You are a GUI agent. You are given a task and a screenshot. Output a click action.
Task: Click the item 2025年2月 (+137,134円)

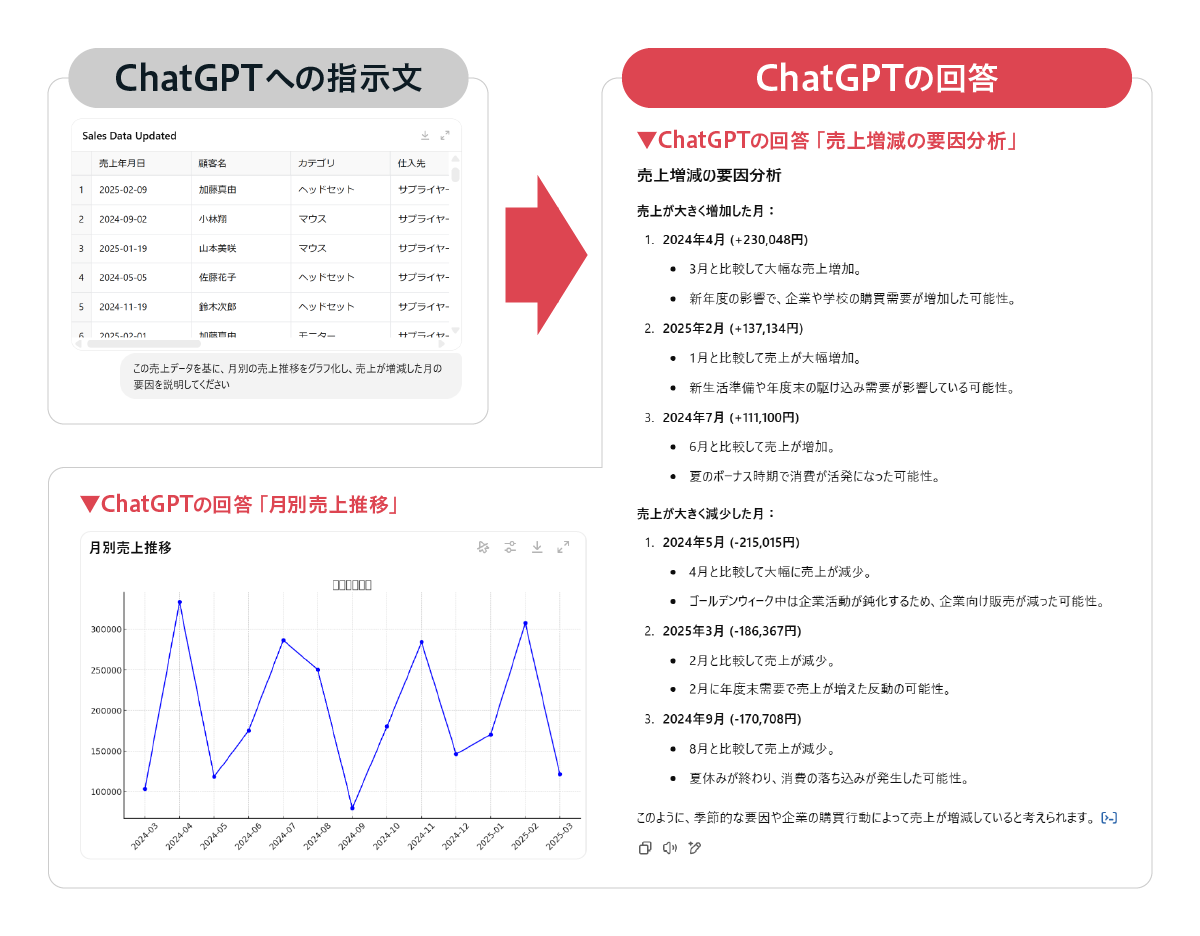[x=733, y=328]
